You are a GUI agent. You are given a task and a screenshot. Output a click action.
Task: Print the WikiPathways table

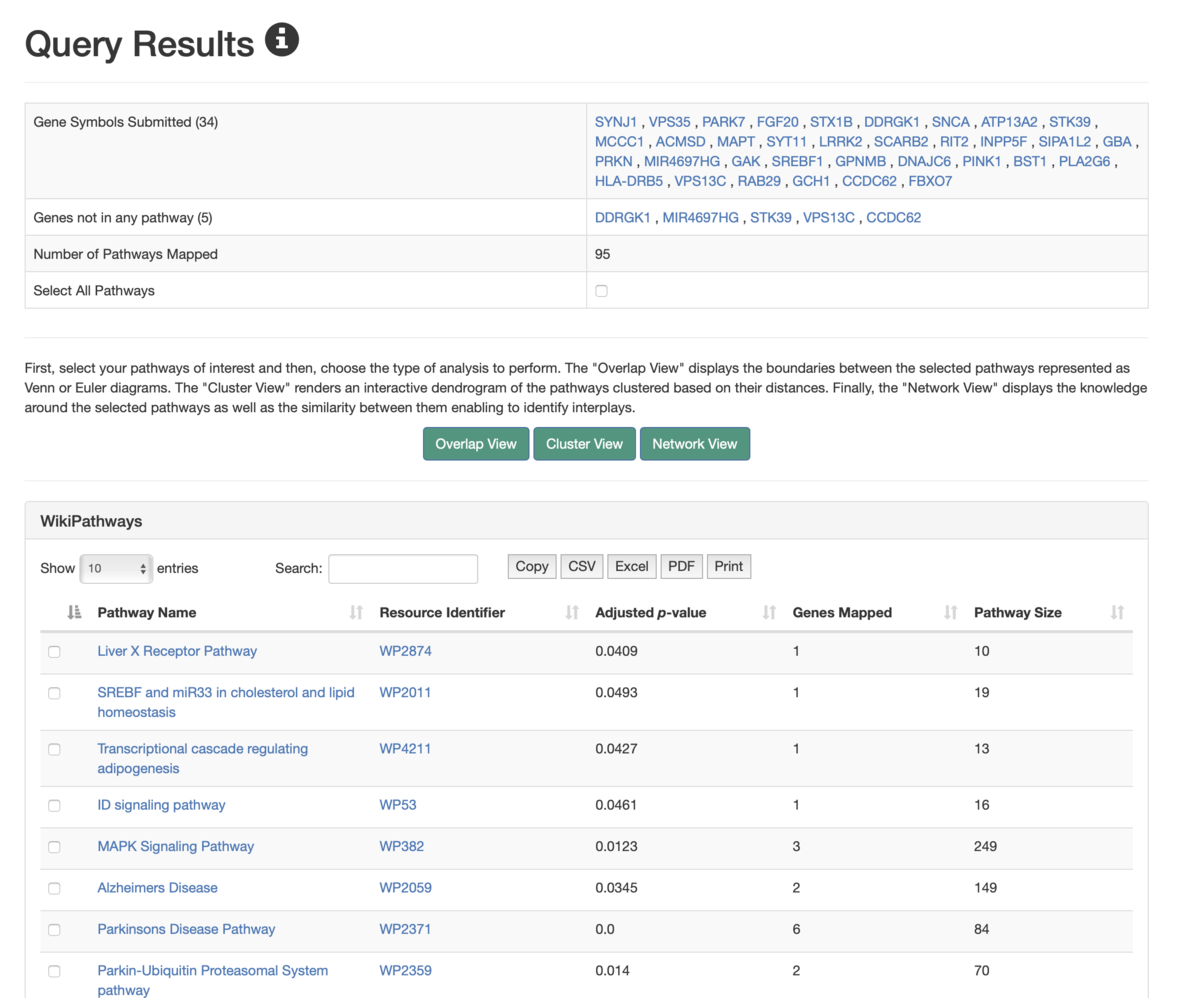729,567
